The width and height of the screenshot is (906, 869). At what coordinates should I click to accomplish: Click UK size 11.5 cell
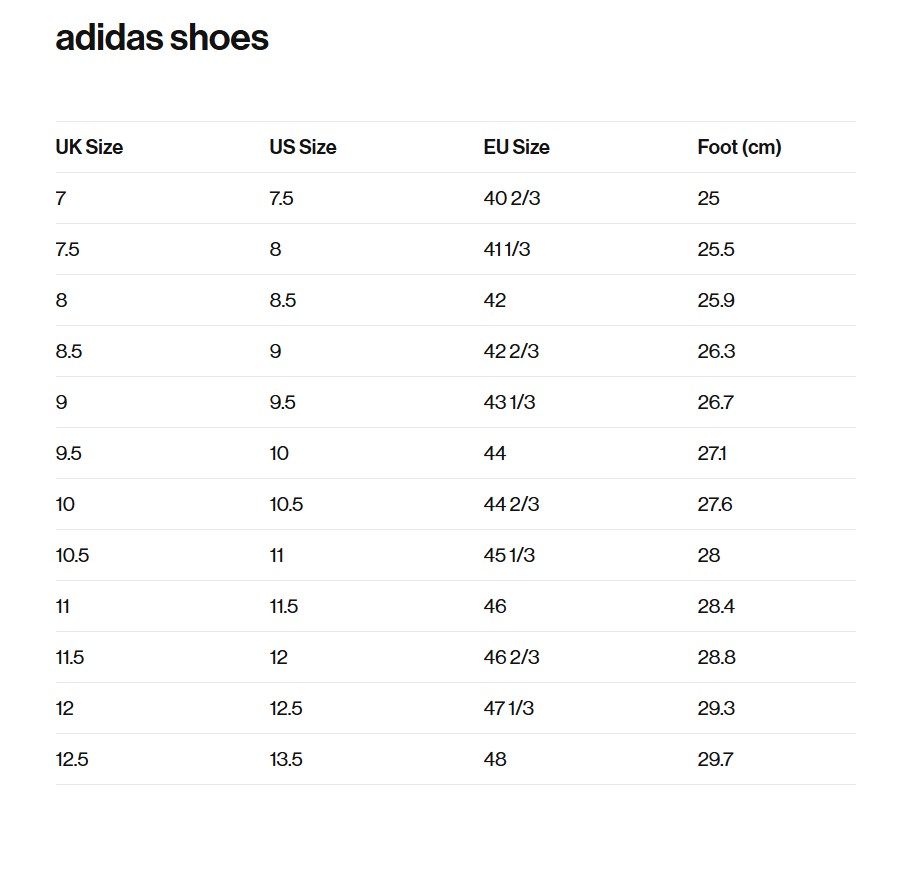point(70,658)
